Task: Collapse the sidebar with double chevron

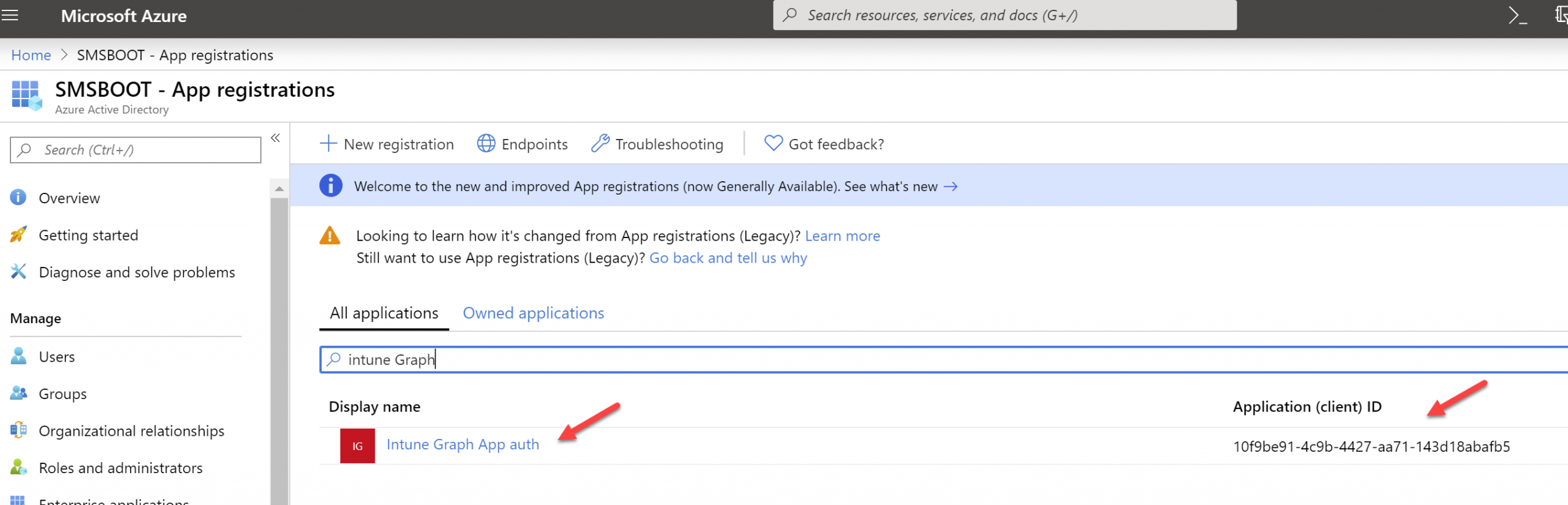Action: (x=276, y=138)
